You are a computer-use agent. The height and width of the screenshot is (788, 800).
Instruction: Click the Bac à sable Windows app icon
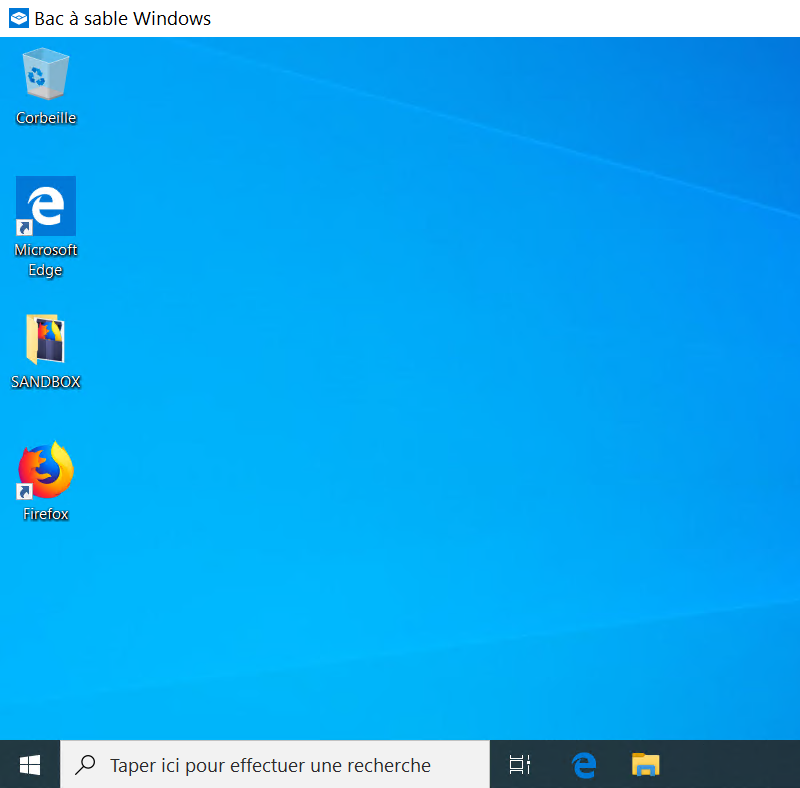tap(18, 19)
